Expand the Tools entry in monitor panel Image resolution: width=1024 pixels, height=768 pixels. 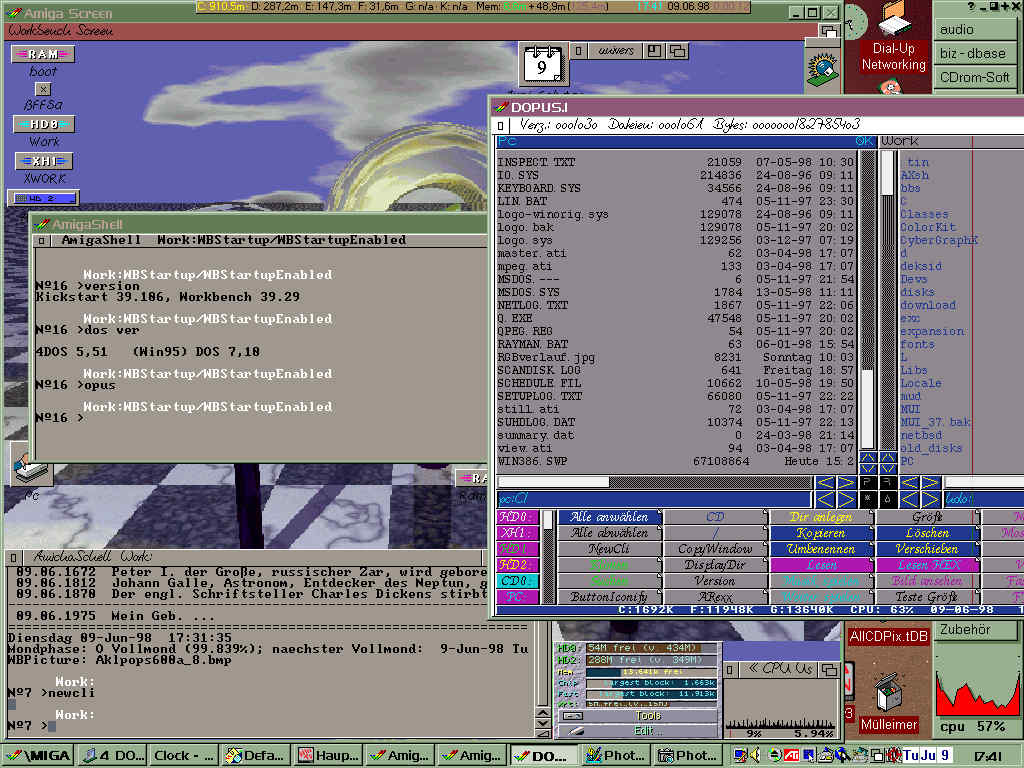coord(647,716)
